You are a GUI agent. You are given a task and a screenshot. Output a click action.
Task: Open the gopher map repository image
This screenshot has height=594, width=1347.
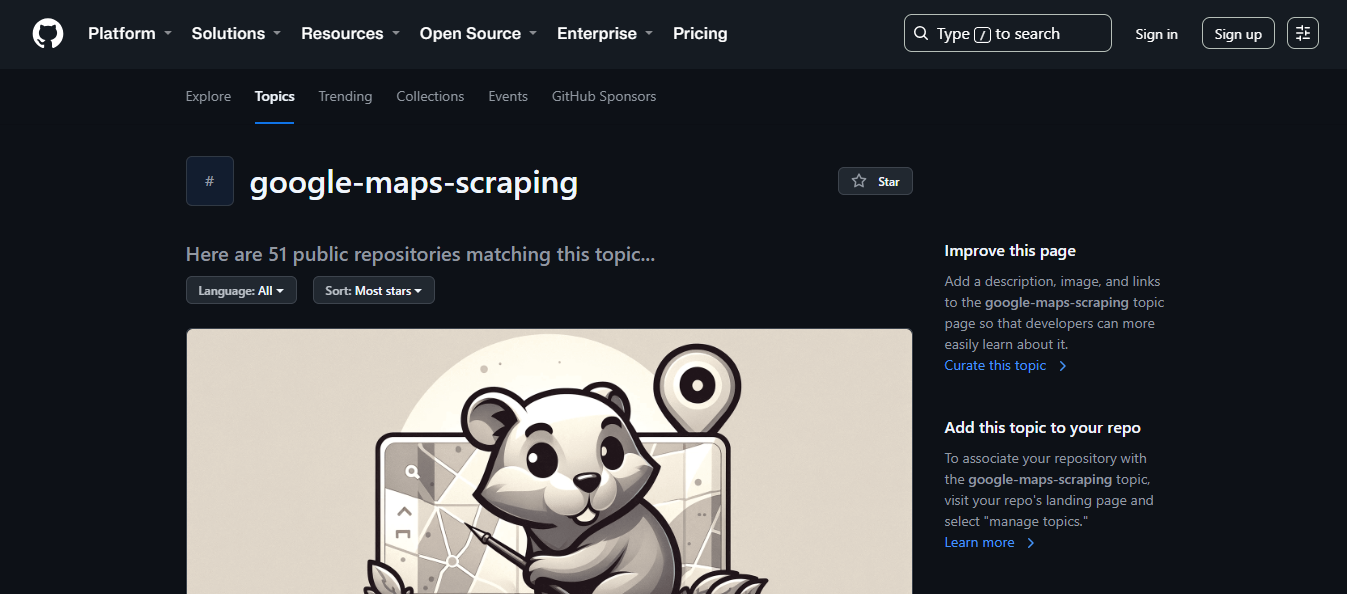pos(549,461)
